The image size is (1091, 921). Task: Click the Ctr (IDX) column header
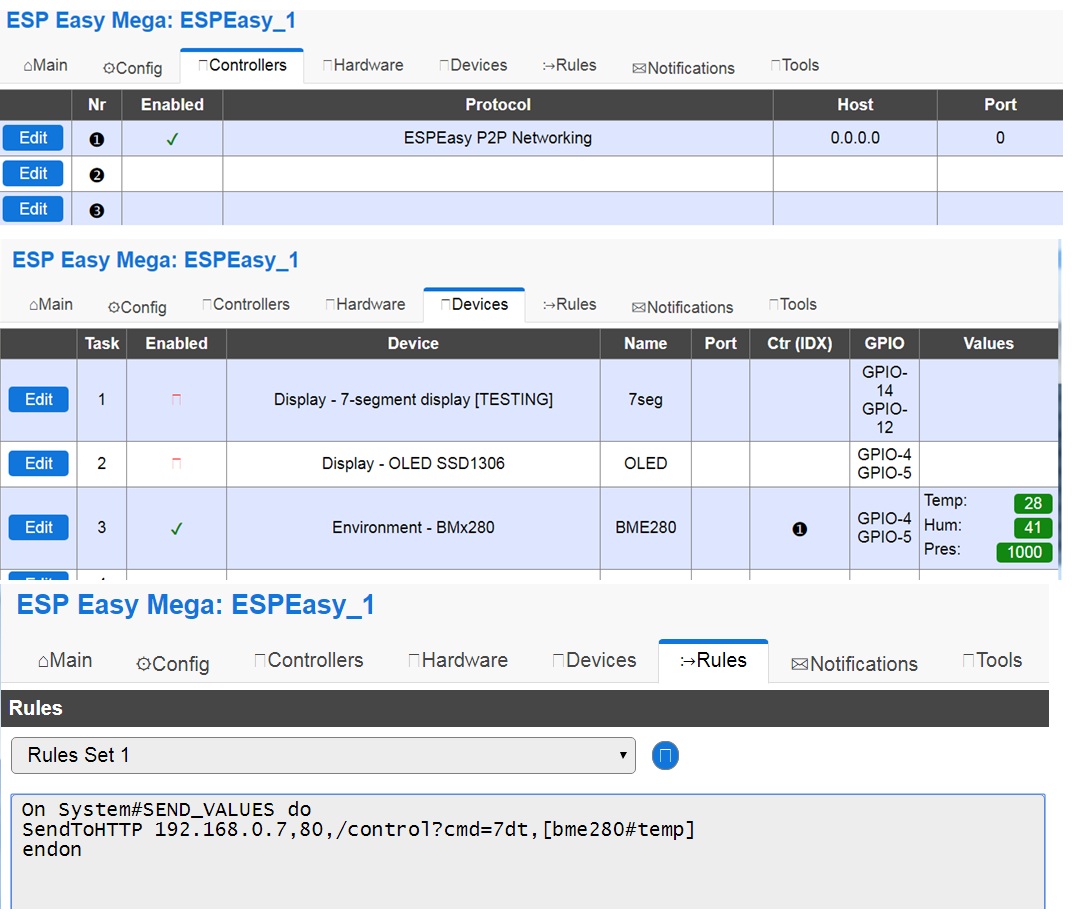tap(800, 344)
